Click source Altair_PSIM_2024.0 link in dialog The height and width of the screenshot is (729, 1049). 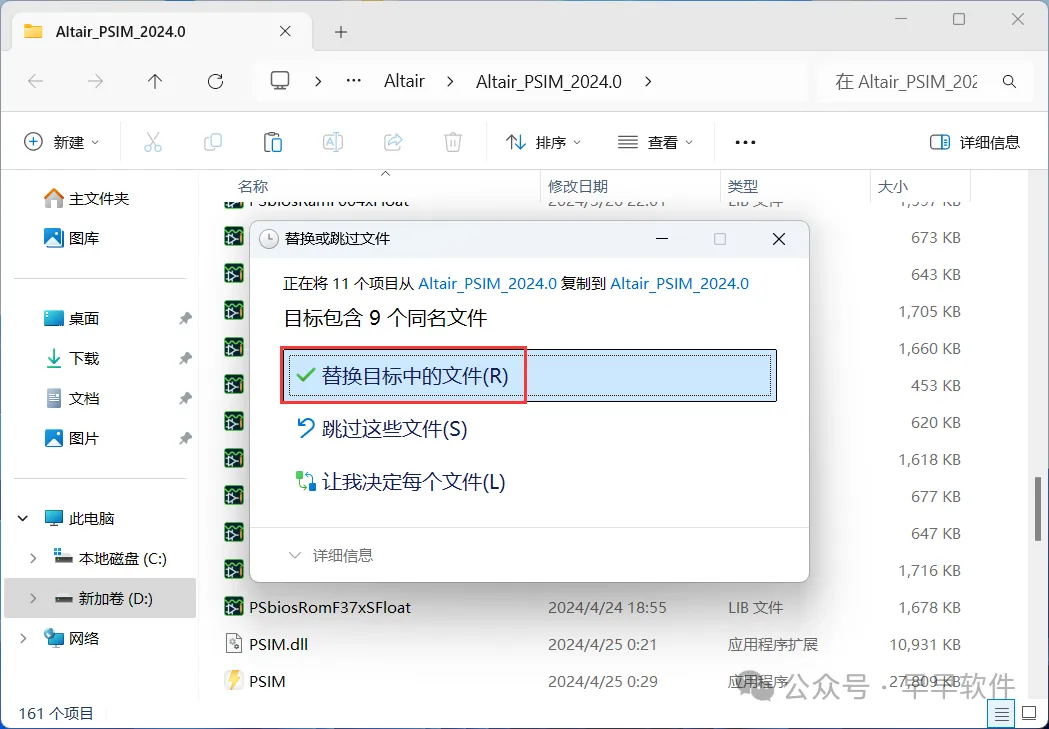(x=487, y=284)
